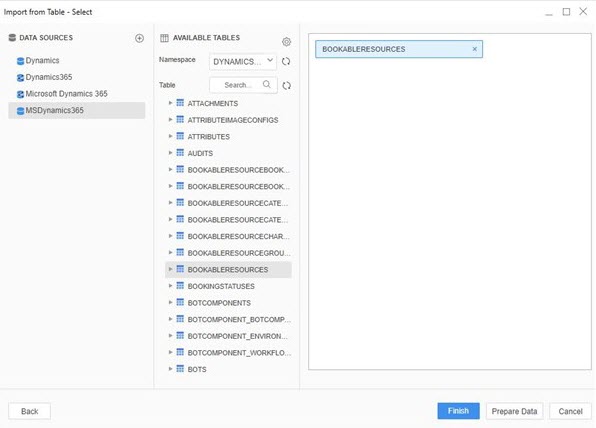Select the Dynamics365 data source
Image resolution: width=596 pixels, height=428 pixels.
point(49,77)
